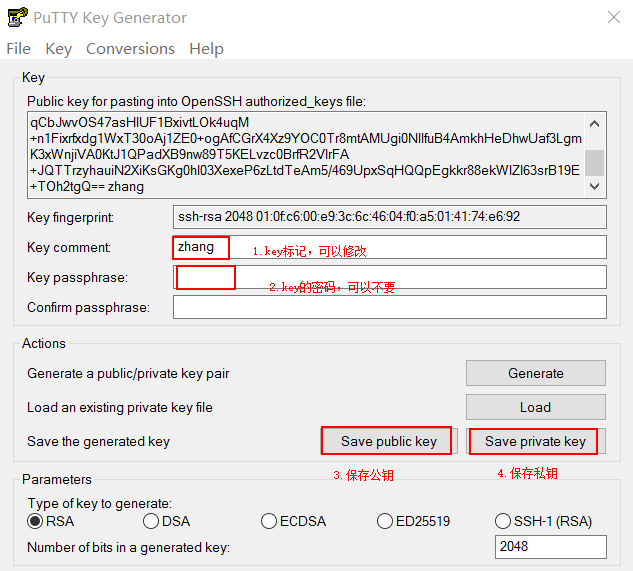Screen dimensions: 633x571
Task: Click the Load button
Action: (x=536, y=407)
